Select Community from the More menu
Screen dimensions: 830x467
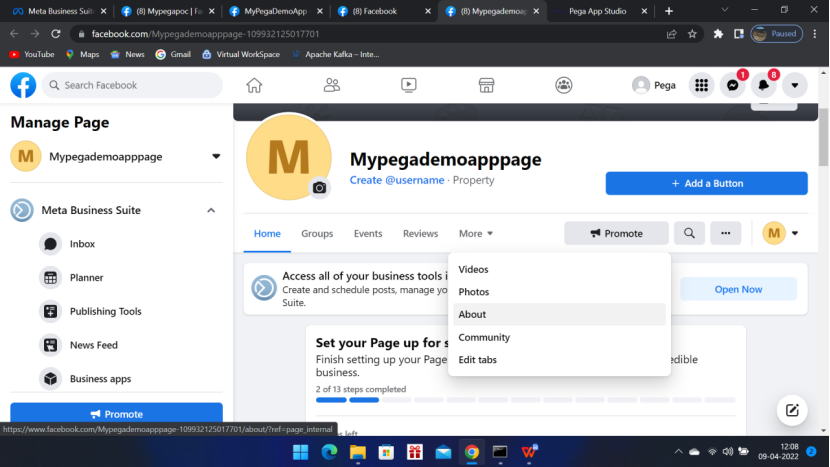559,337
